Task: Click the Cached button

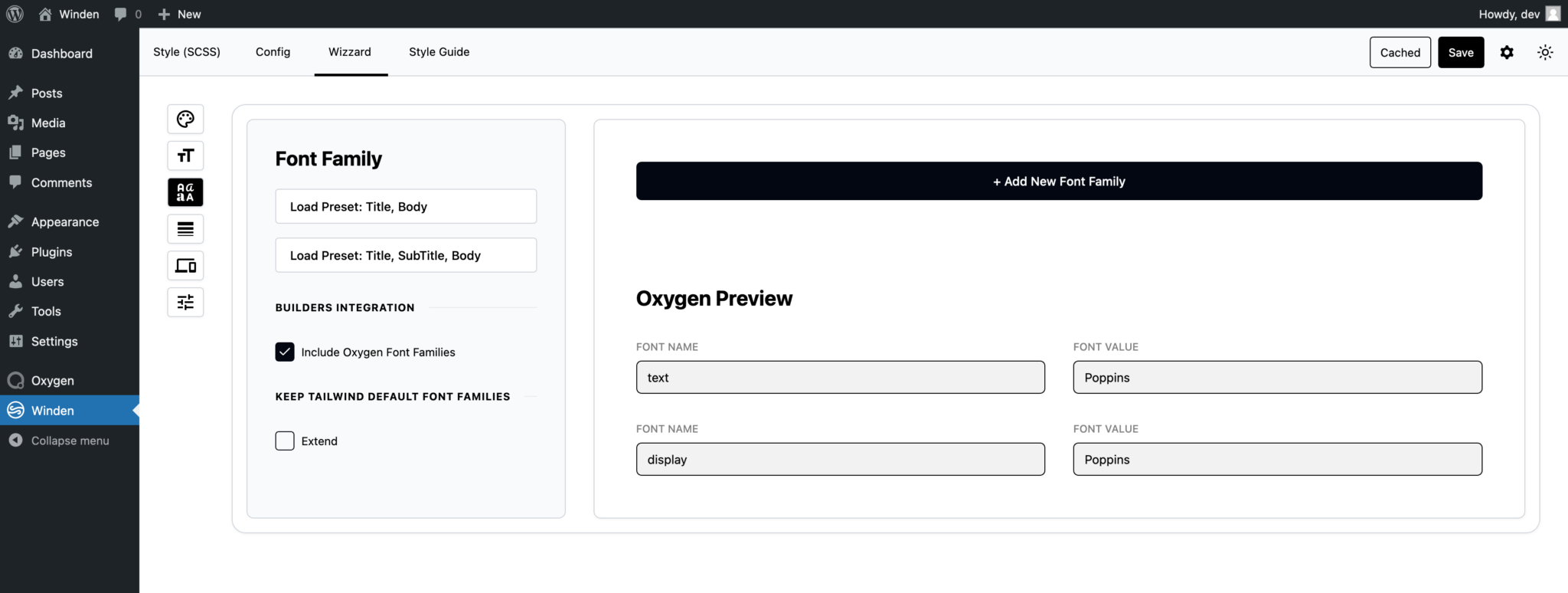Action: [x=1400, y=52]
